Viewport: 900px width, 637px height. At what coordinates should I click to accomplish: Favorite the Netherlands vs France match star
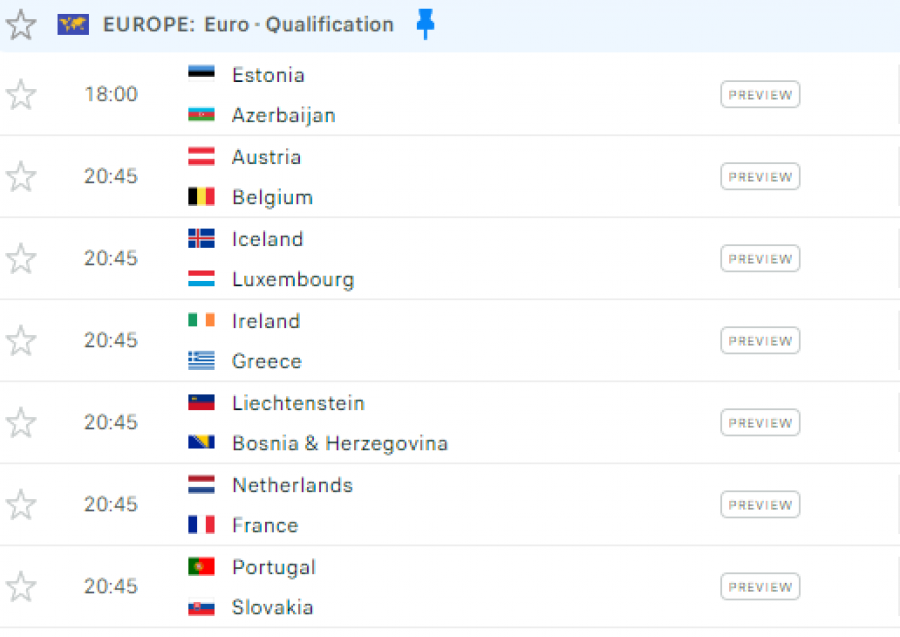21,504
